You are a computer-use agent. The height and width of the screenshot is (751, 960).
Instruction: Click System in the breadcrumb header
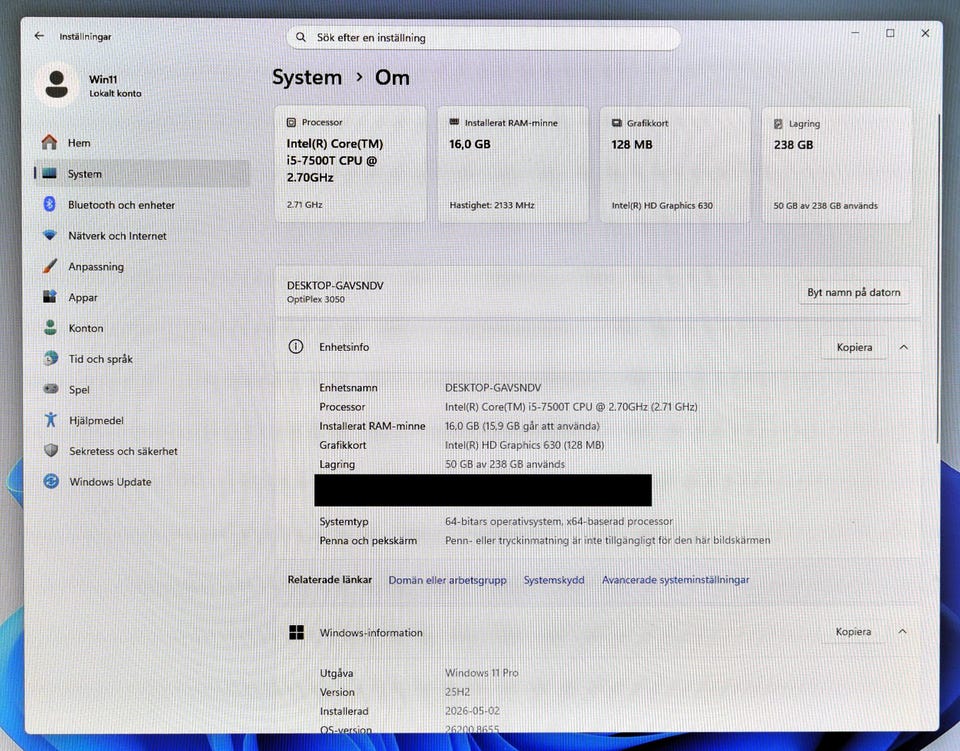(307, 77)
